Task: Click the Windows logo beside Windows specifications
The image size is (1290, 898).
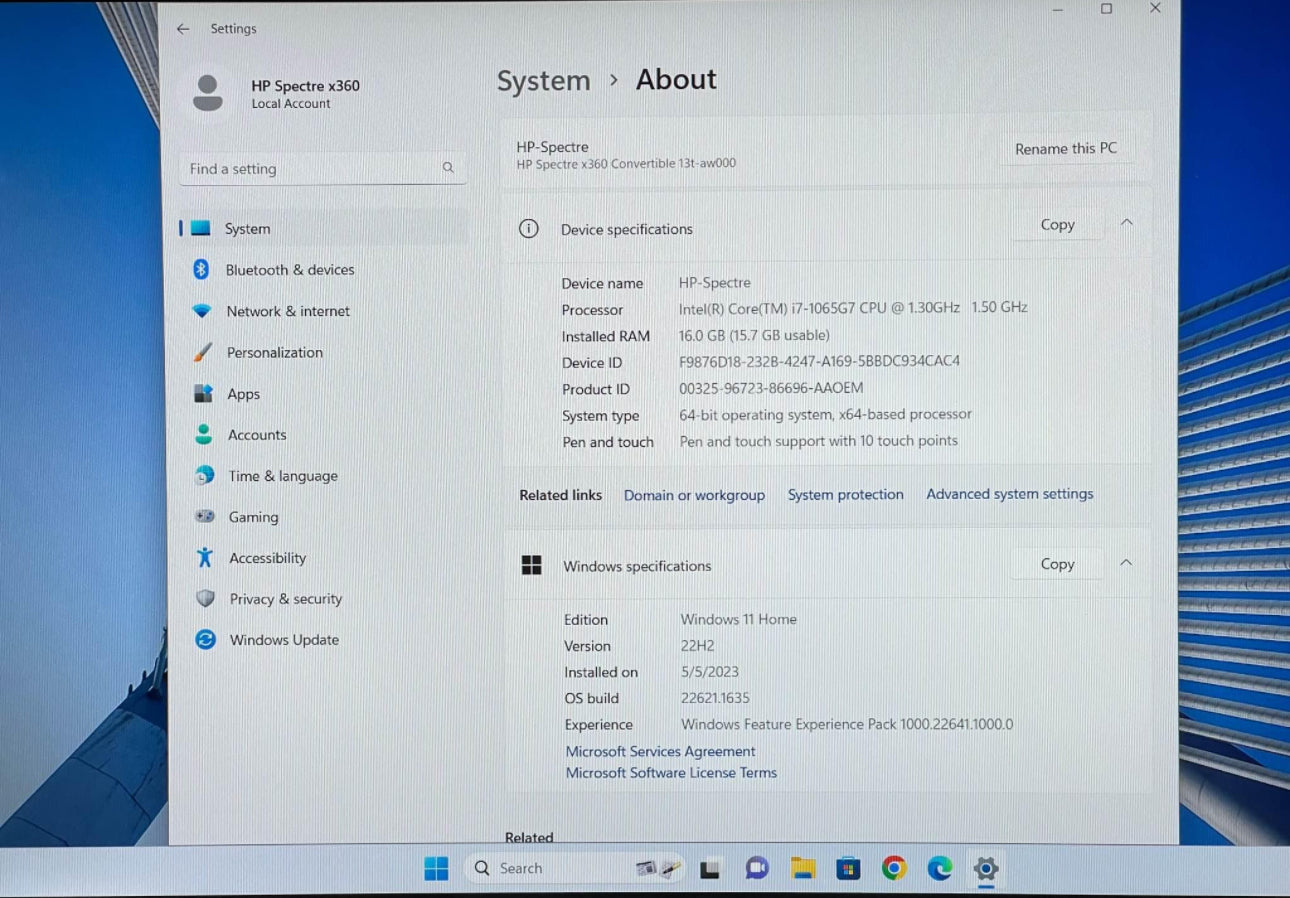Action: tap(532, 566)
